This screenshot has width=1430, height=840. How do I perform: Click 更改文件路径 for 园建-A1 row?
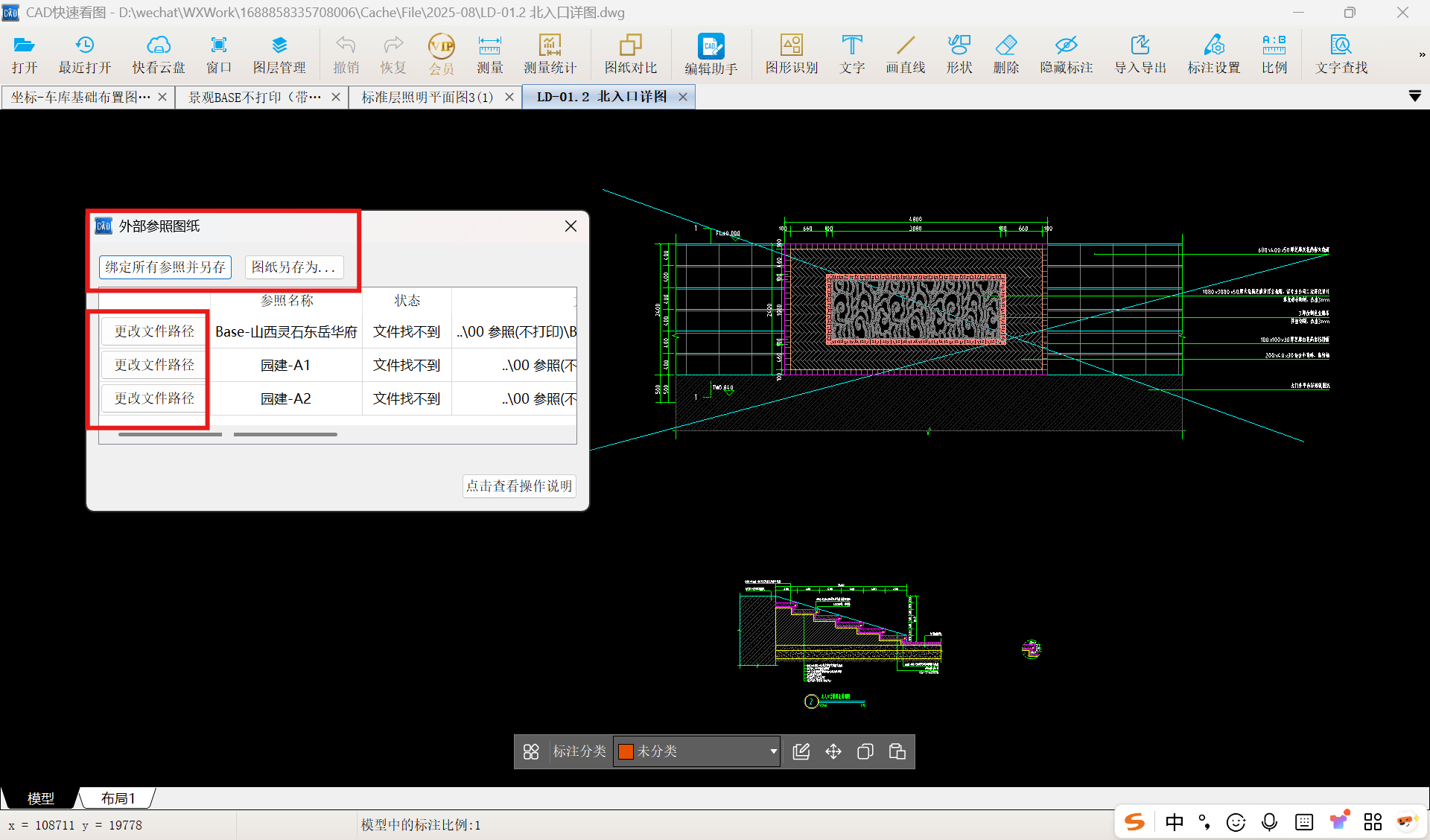point(154,365)
